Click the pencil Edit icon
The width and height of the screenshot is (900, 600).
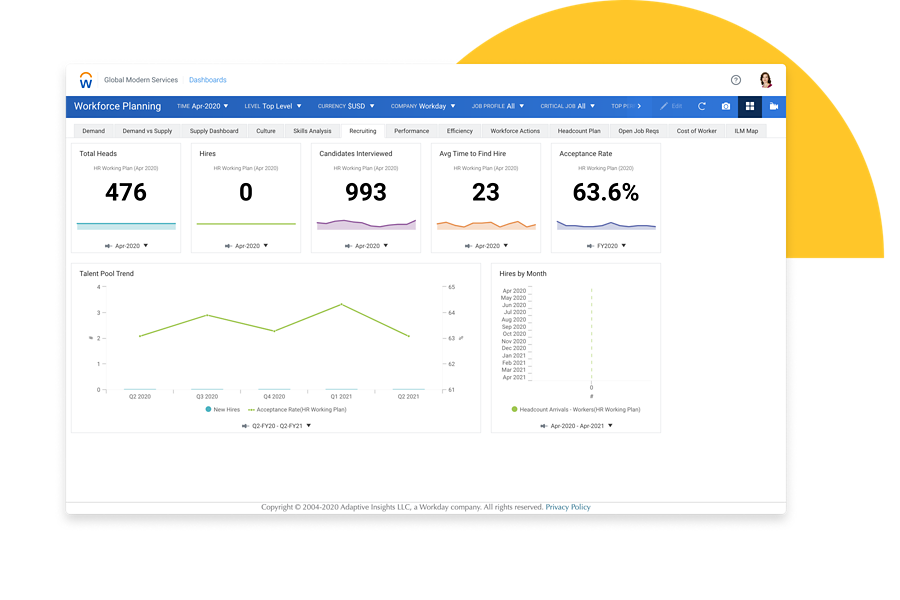pyautogui.click(x=663, y=106)
